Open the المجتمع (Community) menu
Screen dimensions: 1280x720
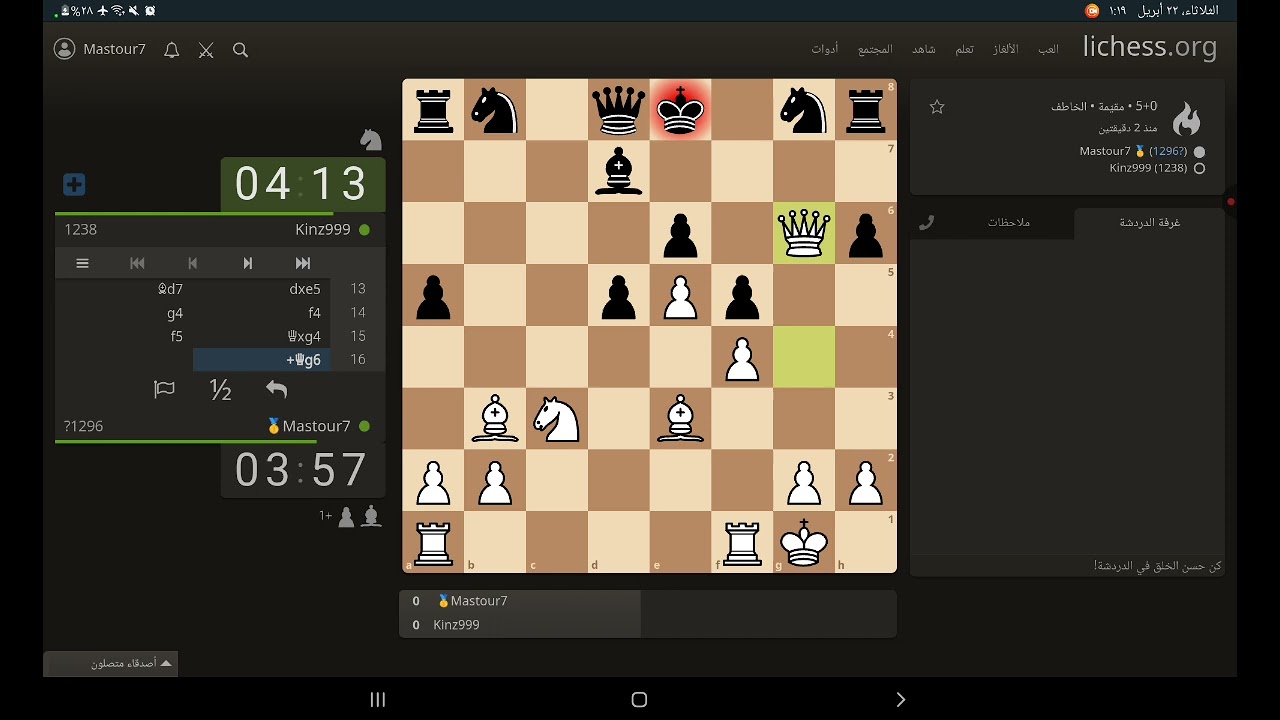click(x=874, y=49)
